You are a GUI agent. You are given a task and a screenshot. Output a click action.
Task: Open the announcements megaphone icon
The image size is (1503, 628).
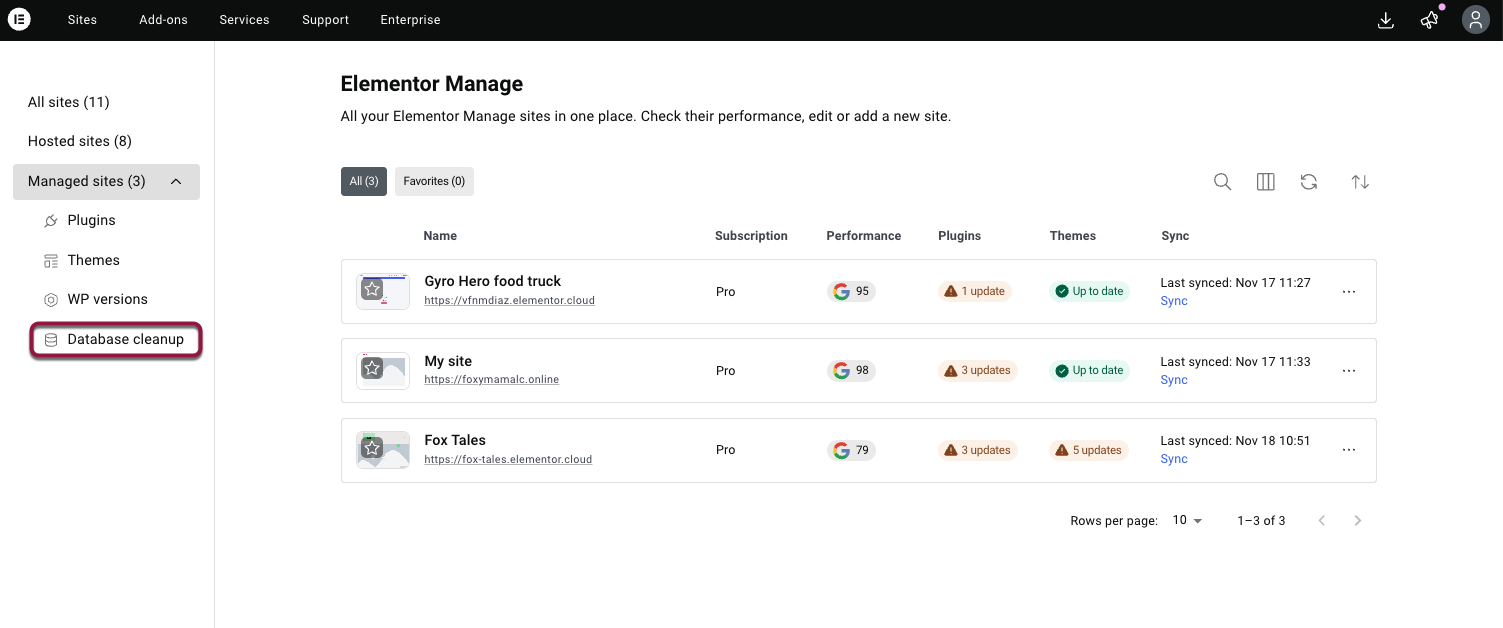1430,20
